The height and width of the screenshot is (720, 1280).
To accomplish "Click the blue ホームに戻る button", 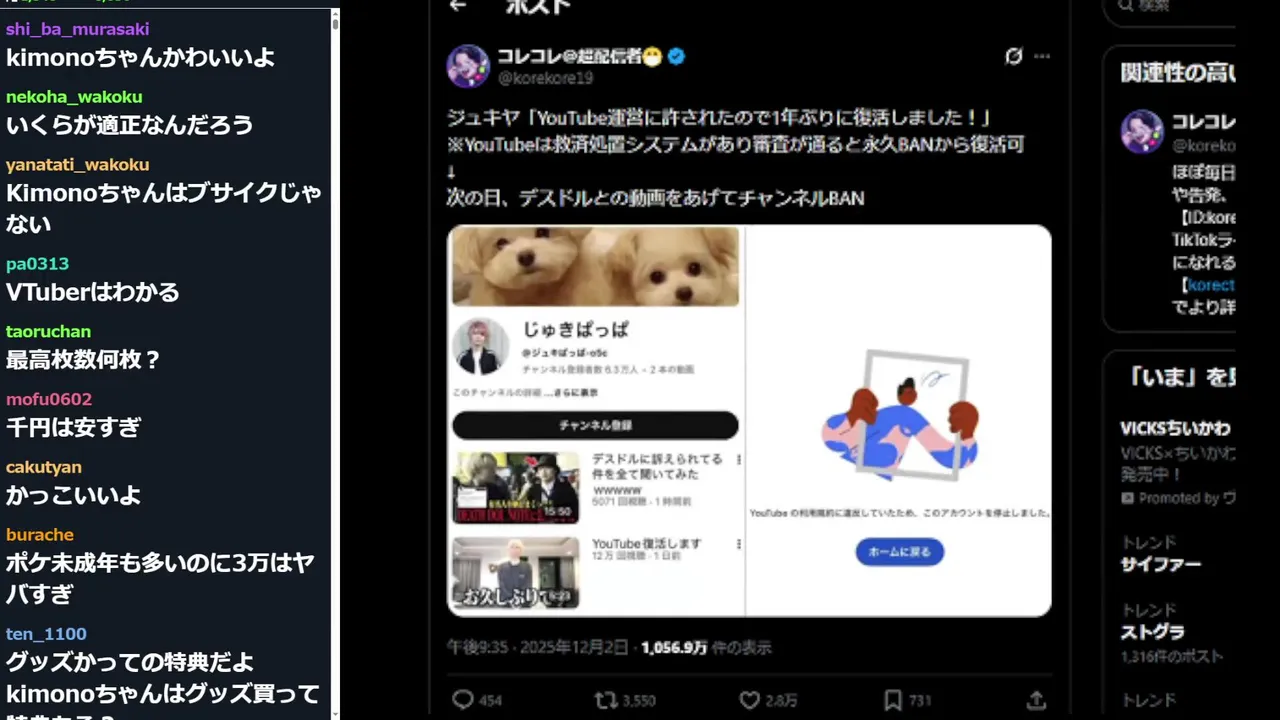I will point(899,551).
